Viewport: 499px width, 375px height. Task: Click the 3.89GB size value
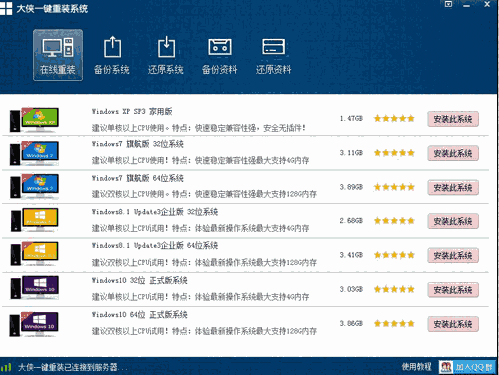[x=351, y=187]
